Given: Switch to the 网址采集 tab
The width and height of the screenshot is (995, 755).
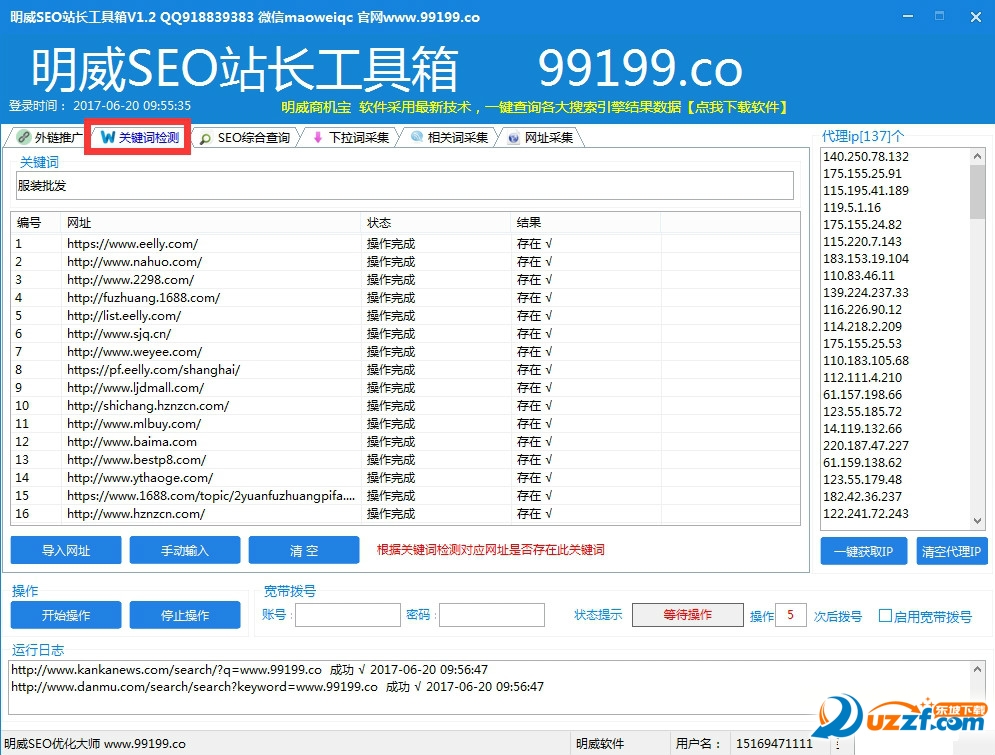Looking at the screenshot, I should click(x=541, y=138).
